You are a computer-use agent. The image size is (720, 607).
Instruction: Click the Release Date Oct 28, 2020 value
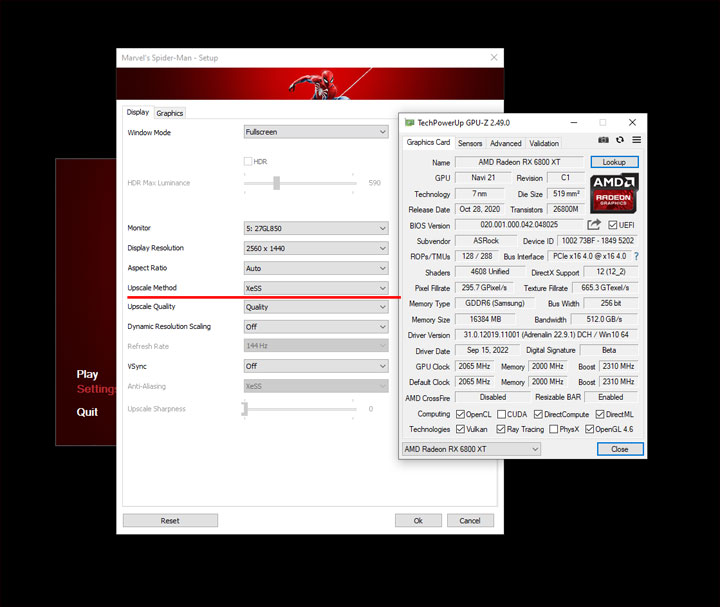480,209
